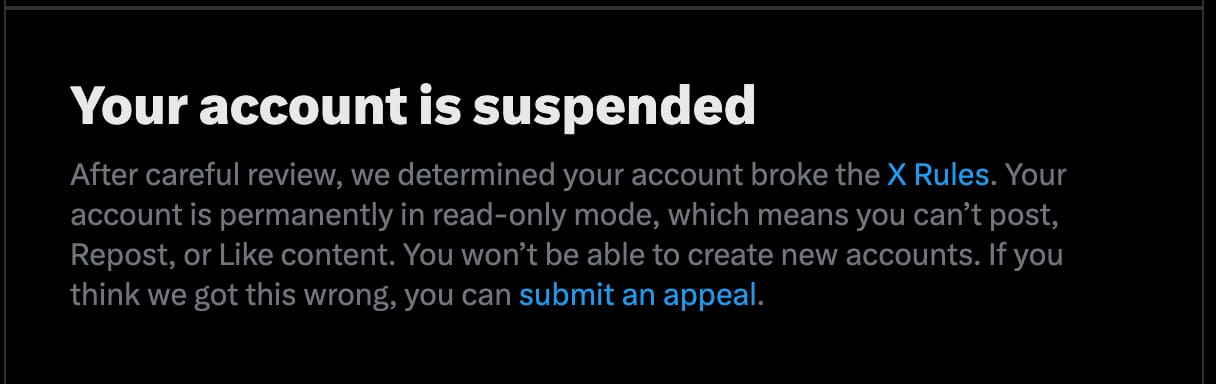Click the horizontal divider line above the heading
The image size is (1216, 384).
[608, 7]
